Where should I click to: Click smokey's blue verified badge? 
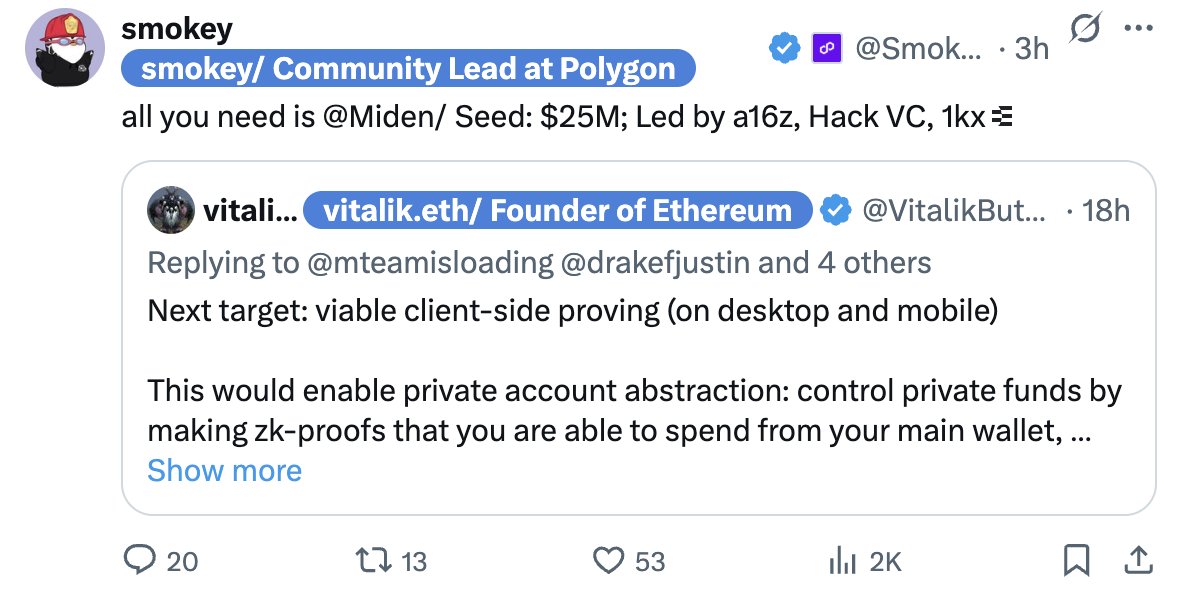point(784,47)
